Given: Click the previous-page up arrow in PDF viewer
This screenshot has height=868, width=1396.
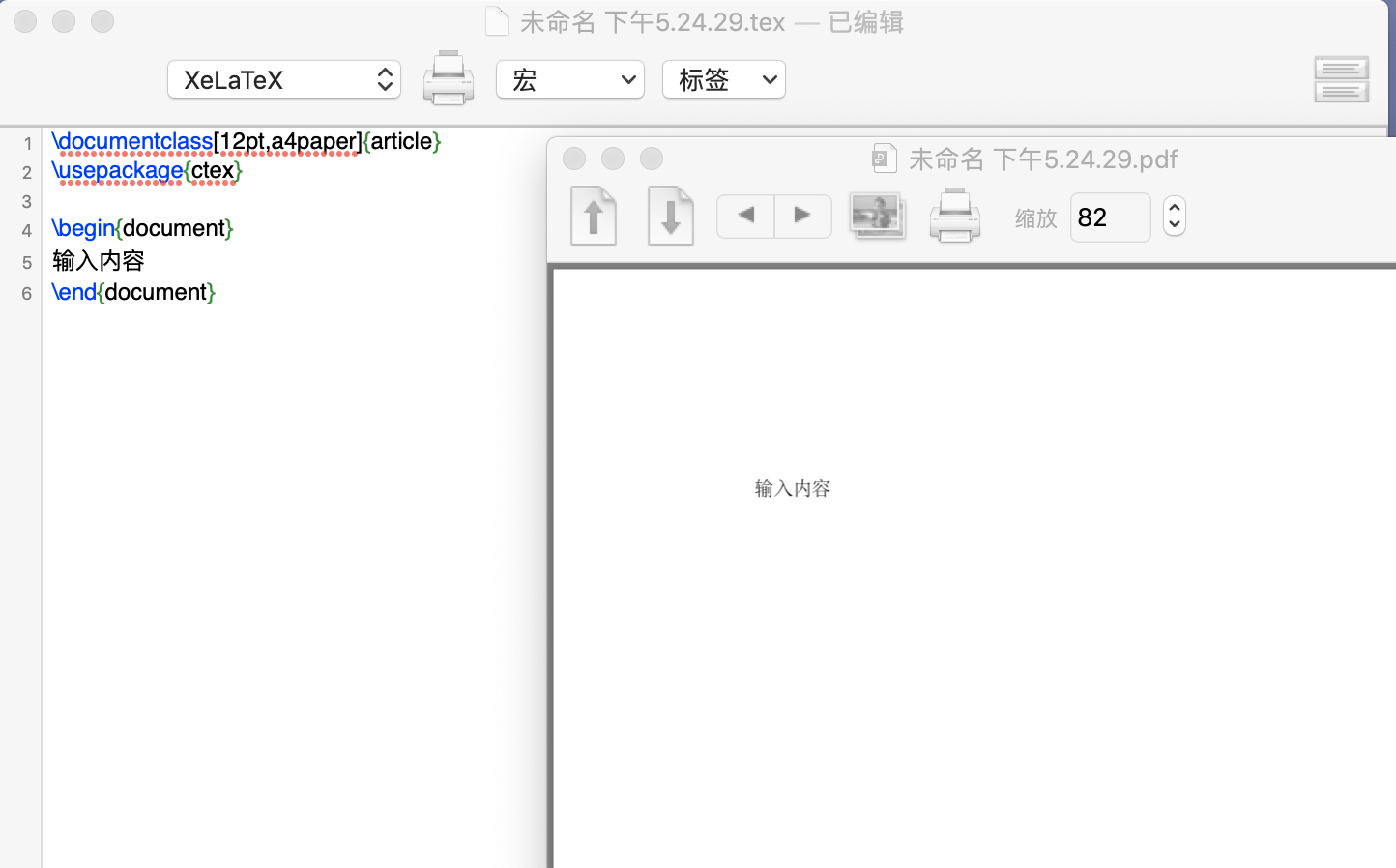Looking at the screenshot, I should click(x=594, y=216).
